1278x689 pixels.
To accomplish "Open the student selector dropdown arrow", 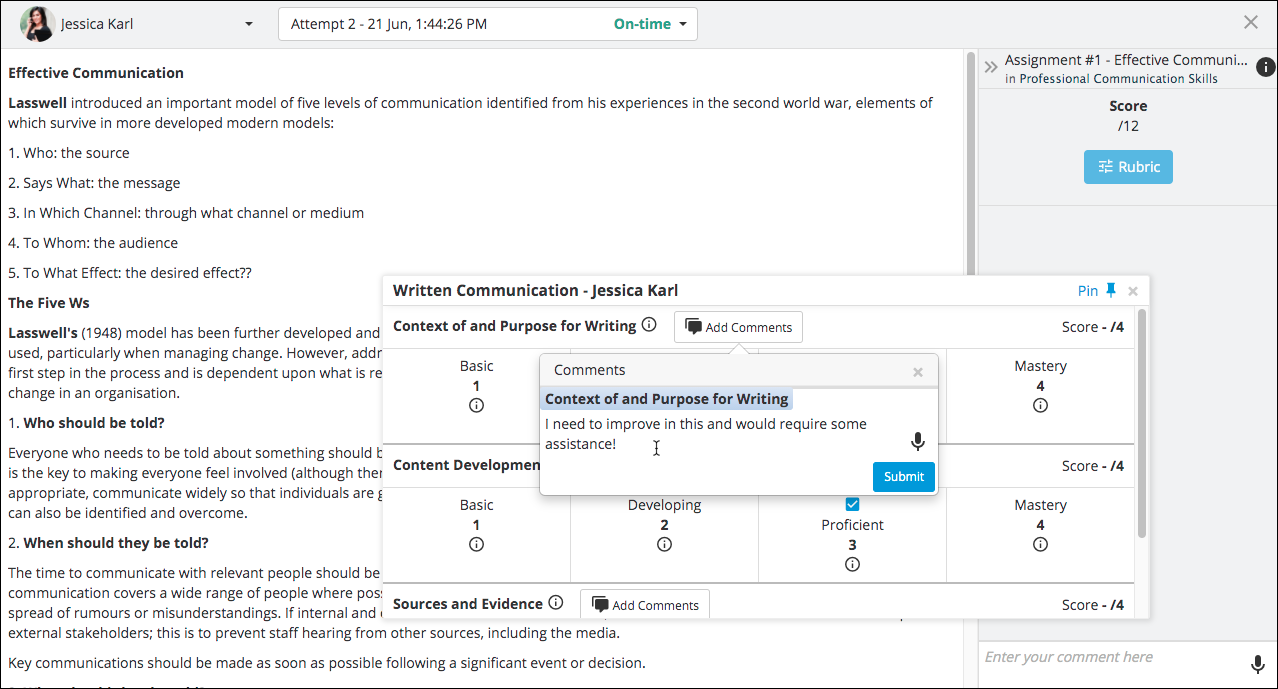I will 249,25.
